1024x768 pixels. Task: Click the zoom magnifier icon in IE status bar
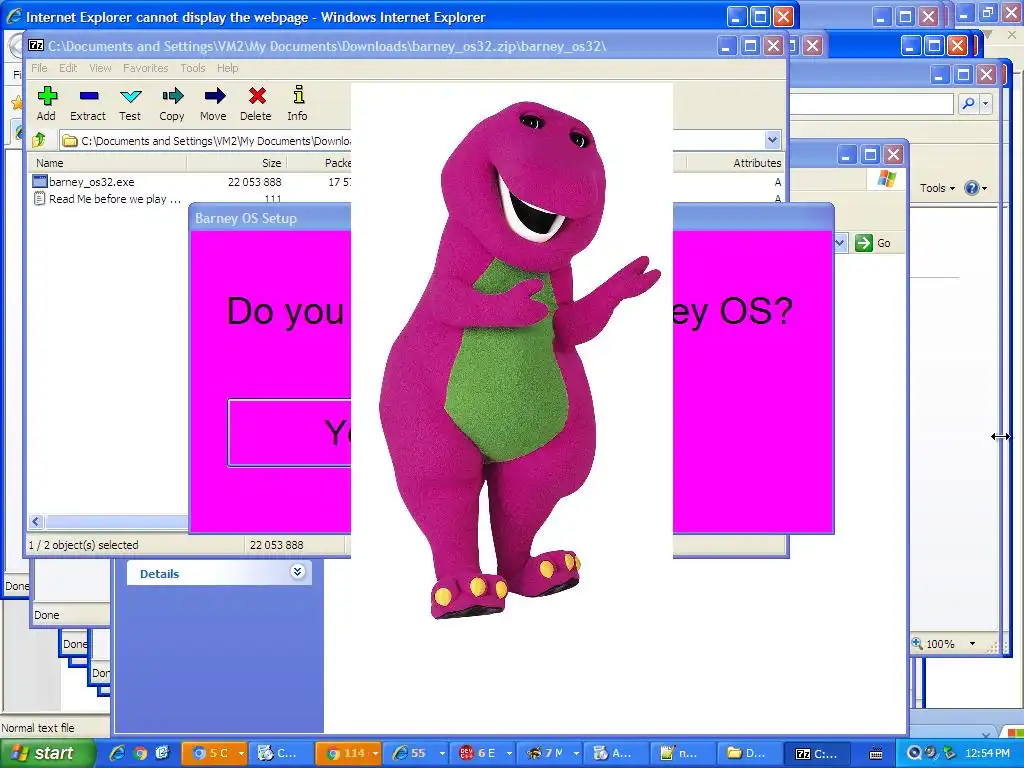[918, 643]
